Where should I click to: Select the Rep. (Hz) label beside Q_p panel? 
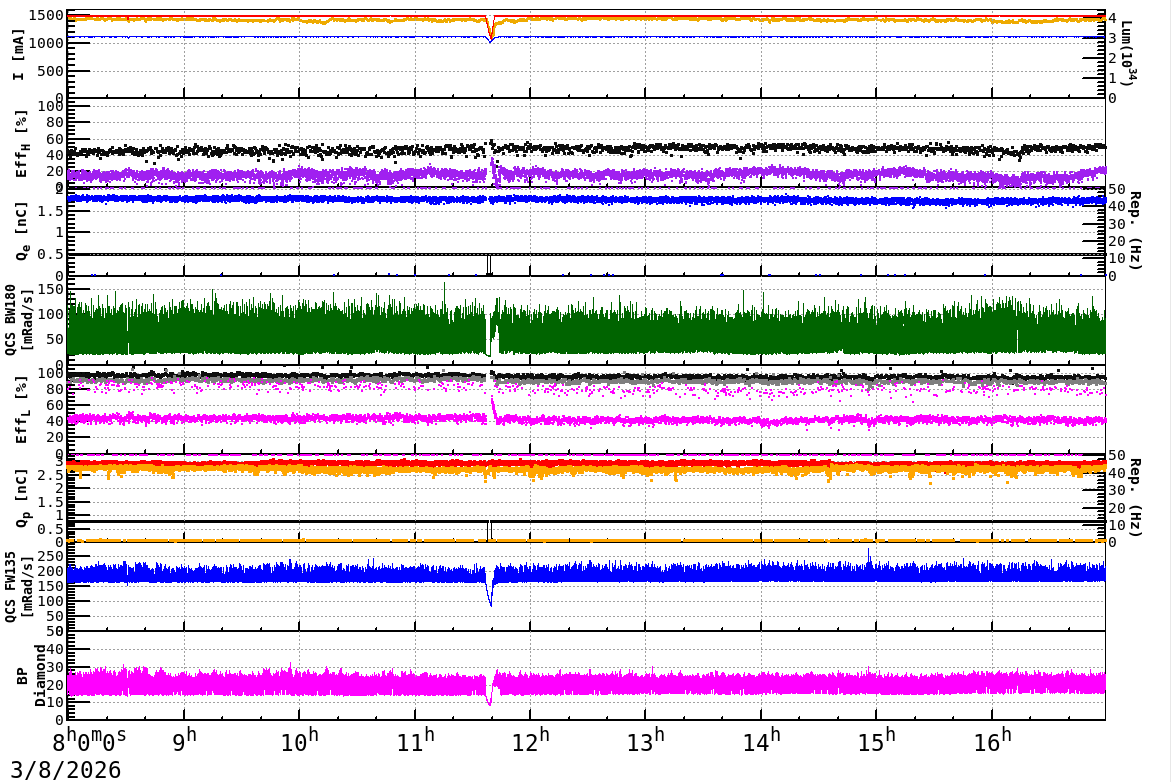(x=1135, y=498)
